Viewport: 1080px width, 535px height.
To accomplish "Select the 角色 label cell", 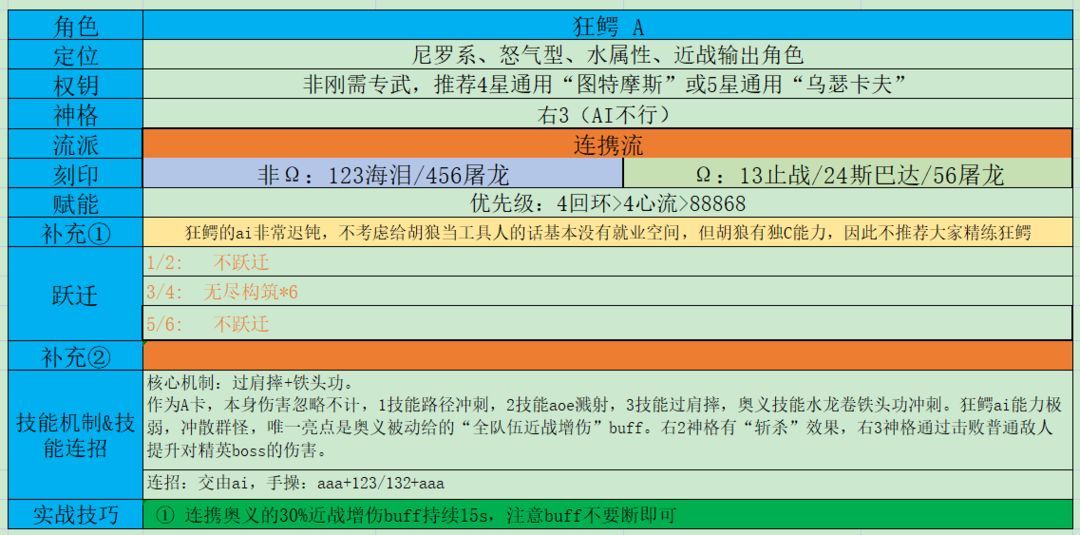I will click(x=75, y=25).
